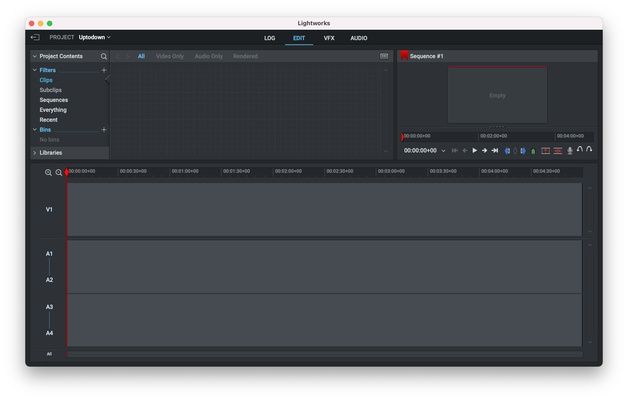This screenshot has height=400, width=628.
Task: Click the red Sequence #1 marker icon
Action: pos(404,55)
